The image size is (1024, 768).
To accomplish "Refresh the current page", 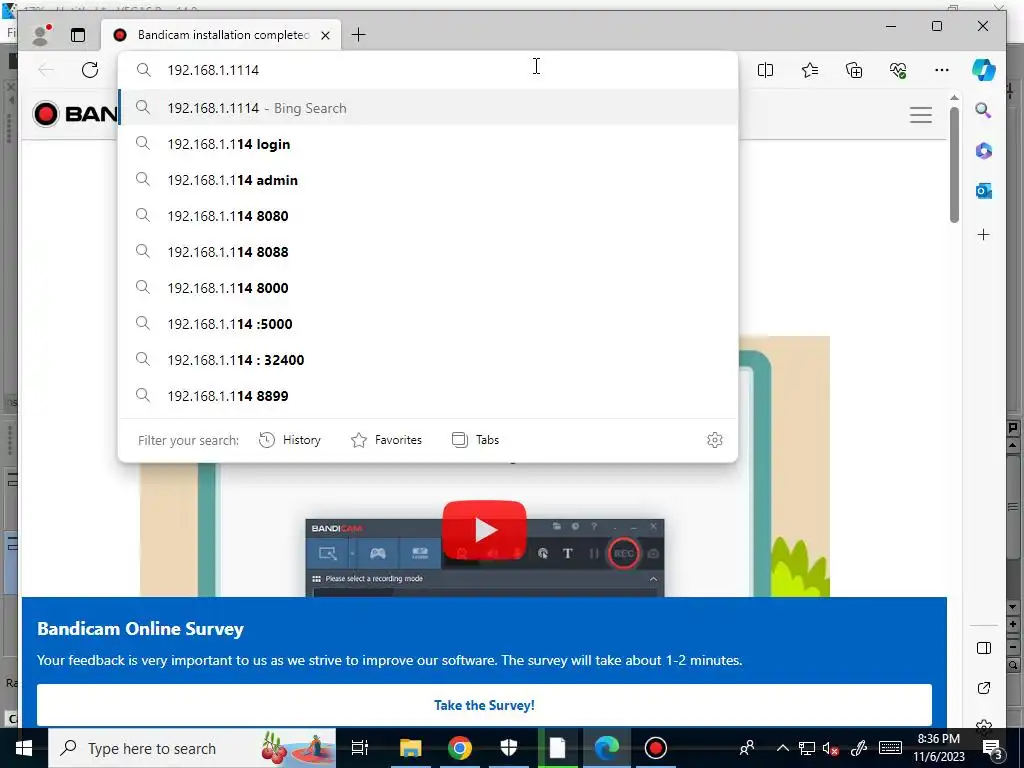I will coord(90,70).
